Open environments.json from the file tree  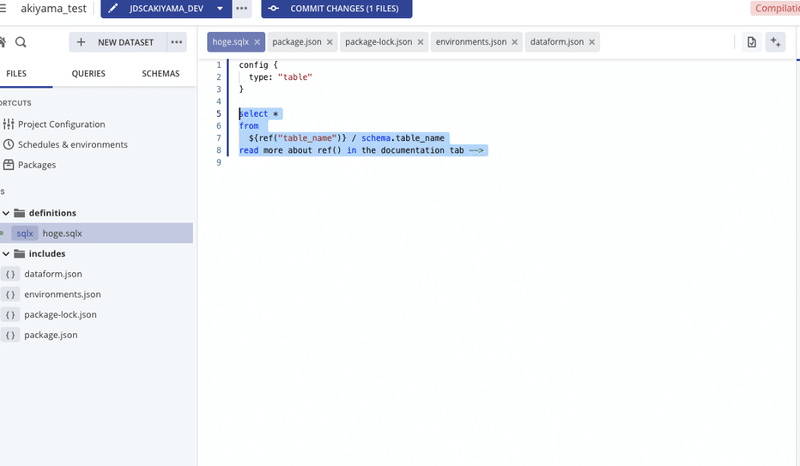pos(62,295)
